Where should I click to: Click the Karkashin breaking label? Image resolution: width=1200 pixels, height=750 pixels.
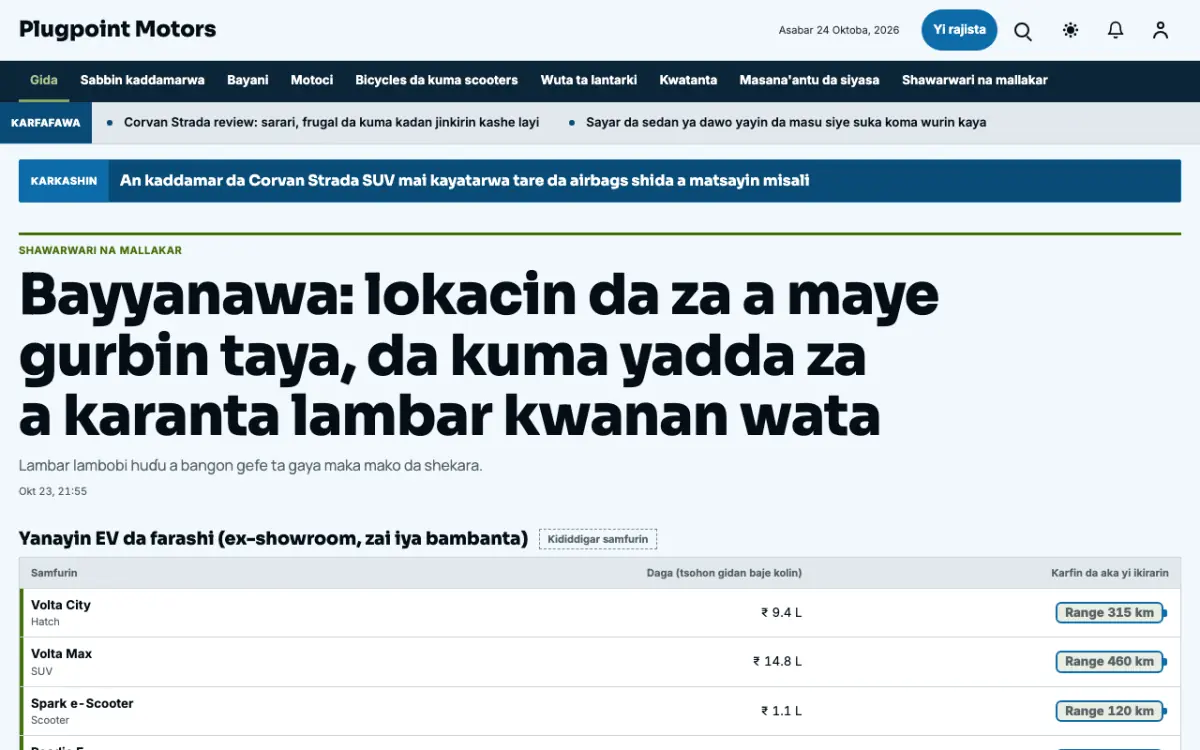pos(64,181)
